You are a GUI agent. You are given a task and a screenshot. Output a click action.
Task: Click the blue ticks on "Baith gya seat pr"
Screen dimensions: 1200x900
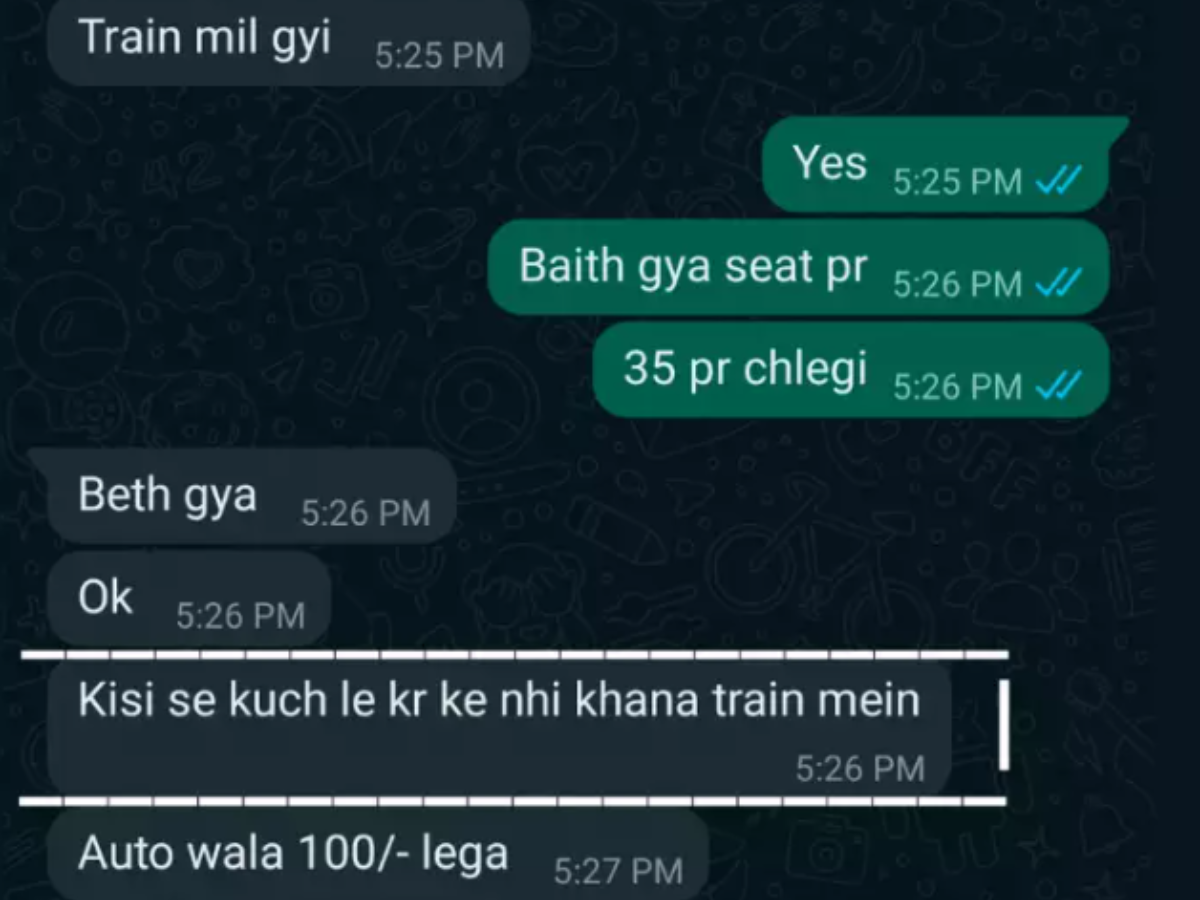coord(1060,284)
